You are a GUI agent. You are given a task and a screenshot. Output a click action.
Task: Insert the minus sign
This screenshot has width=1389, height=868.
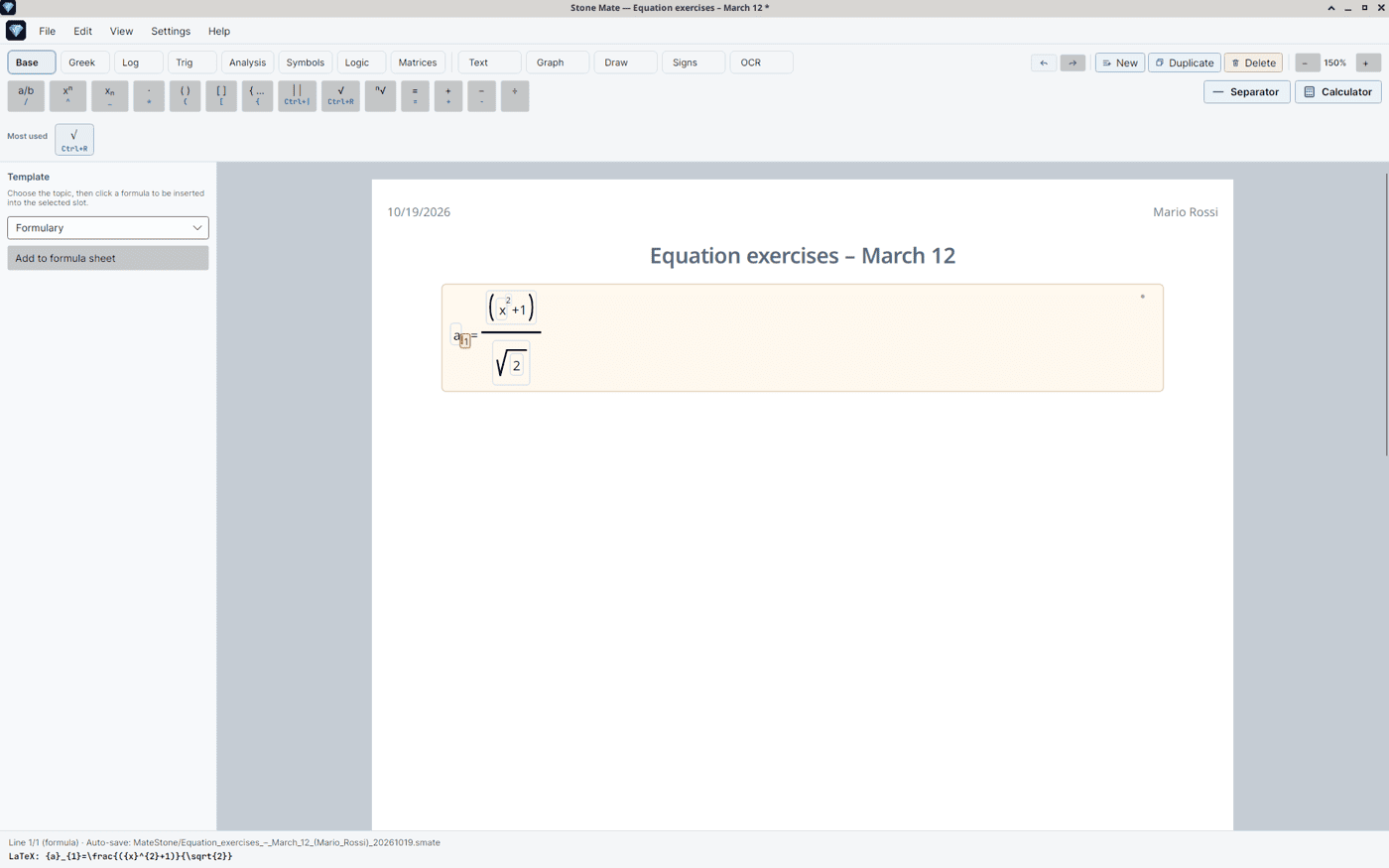(x=481, y=95)
